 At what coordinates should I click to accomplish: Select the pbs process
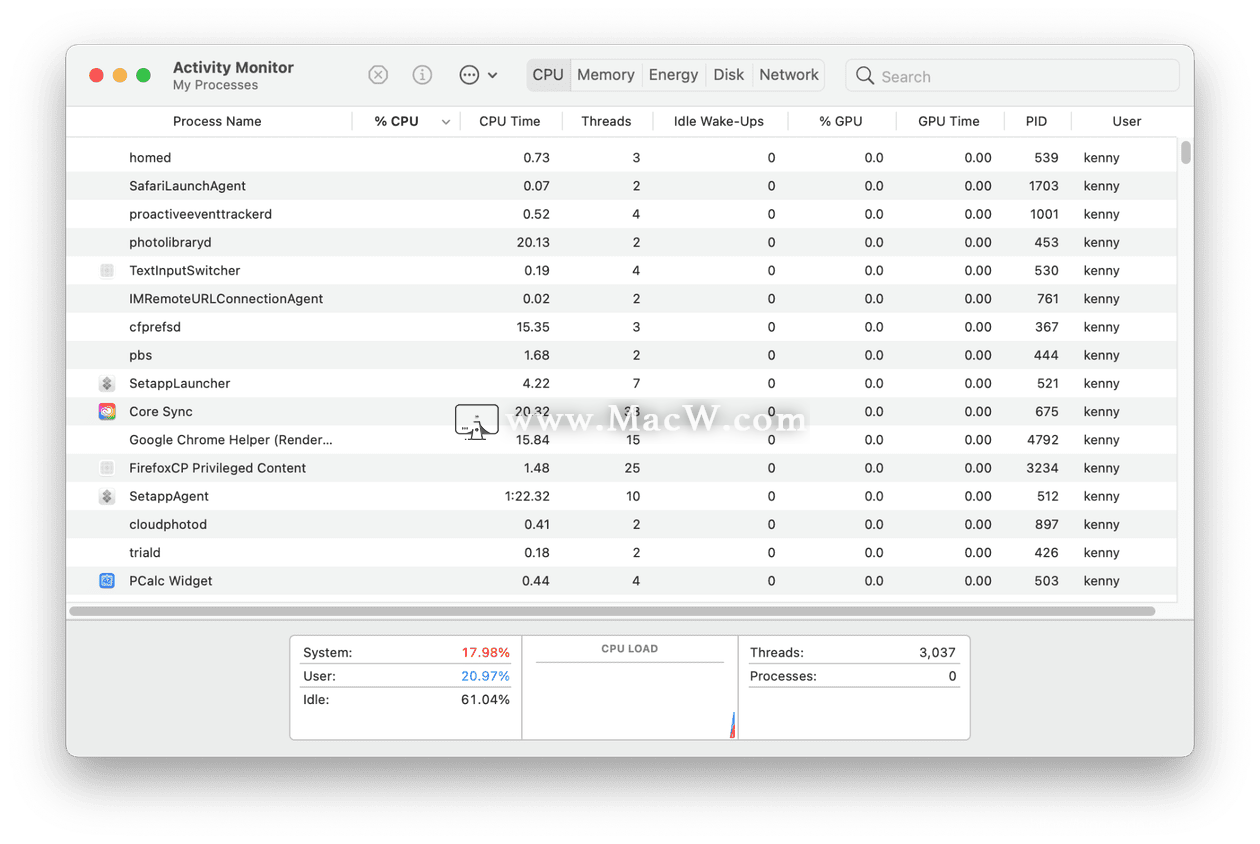coord(140,355)
